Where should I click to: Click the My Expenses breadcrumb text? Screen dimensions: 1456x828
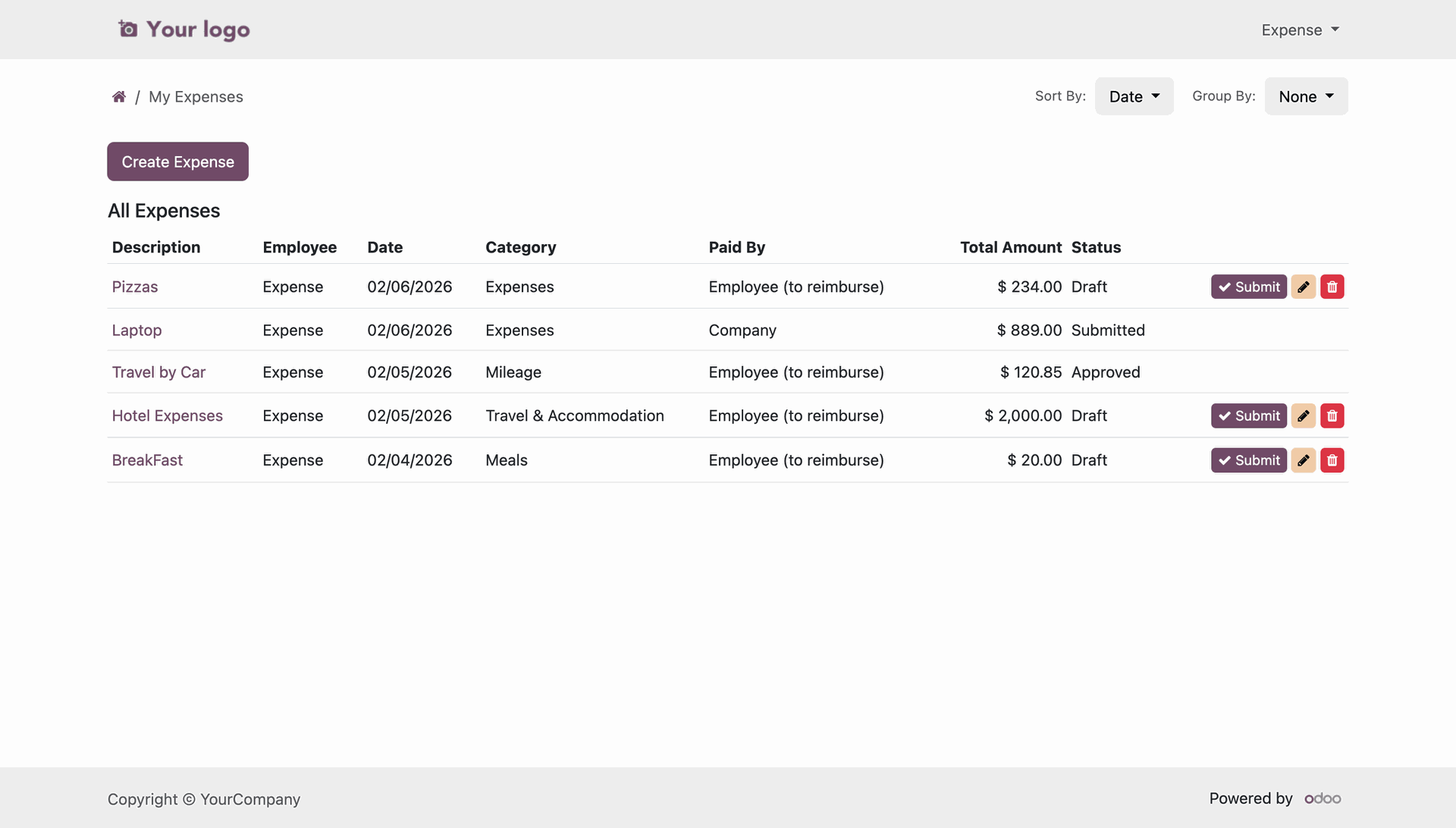196,96
